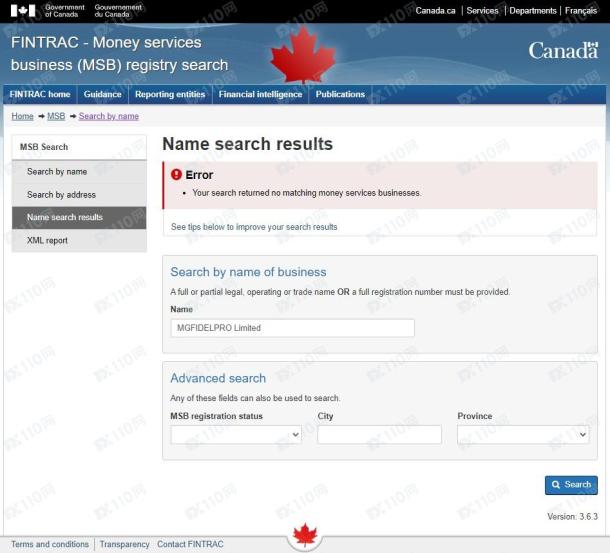Open the FINTRAC home menu
This screenshot has width=610, height=553.
(x=40, y=94)
